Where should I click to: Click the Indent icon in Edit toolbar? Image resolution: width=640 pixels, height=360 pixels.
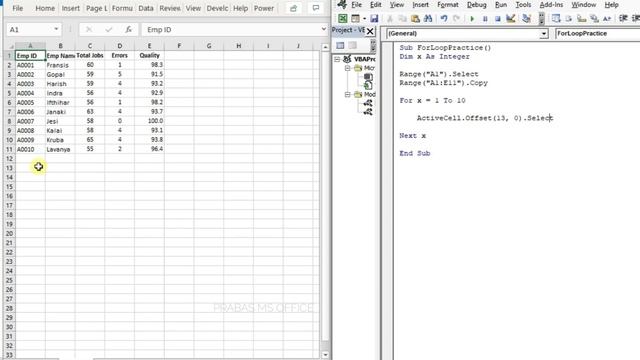pyautogui.click(x=623, y=19)
